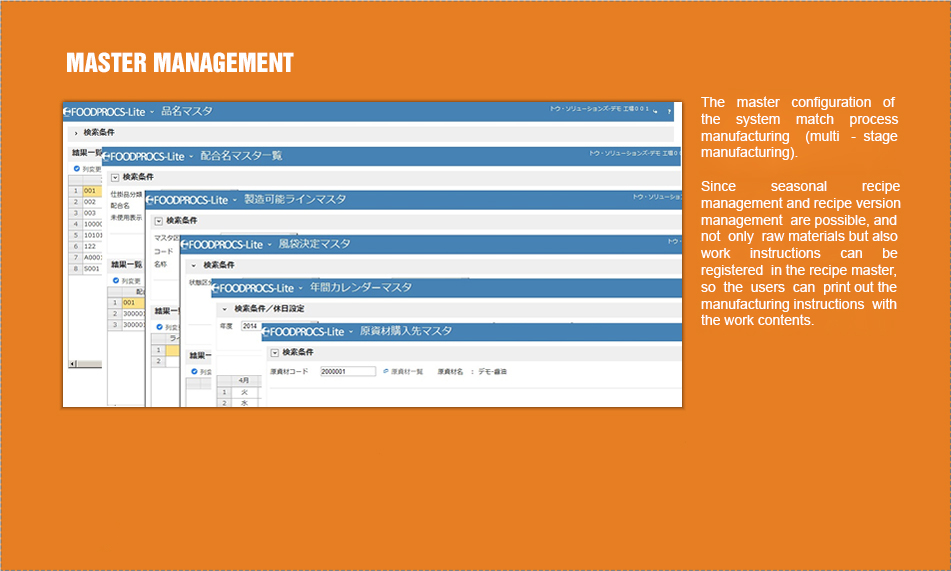Expand 検索条件 section in 品名マスタ window
Viewport: 951px width, 571px height.
(x=76, y=132)
